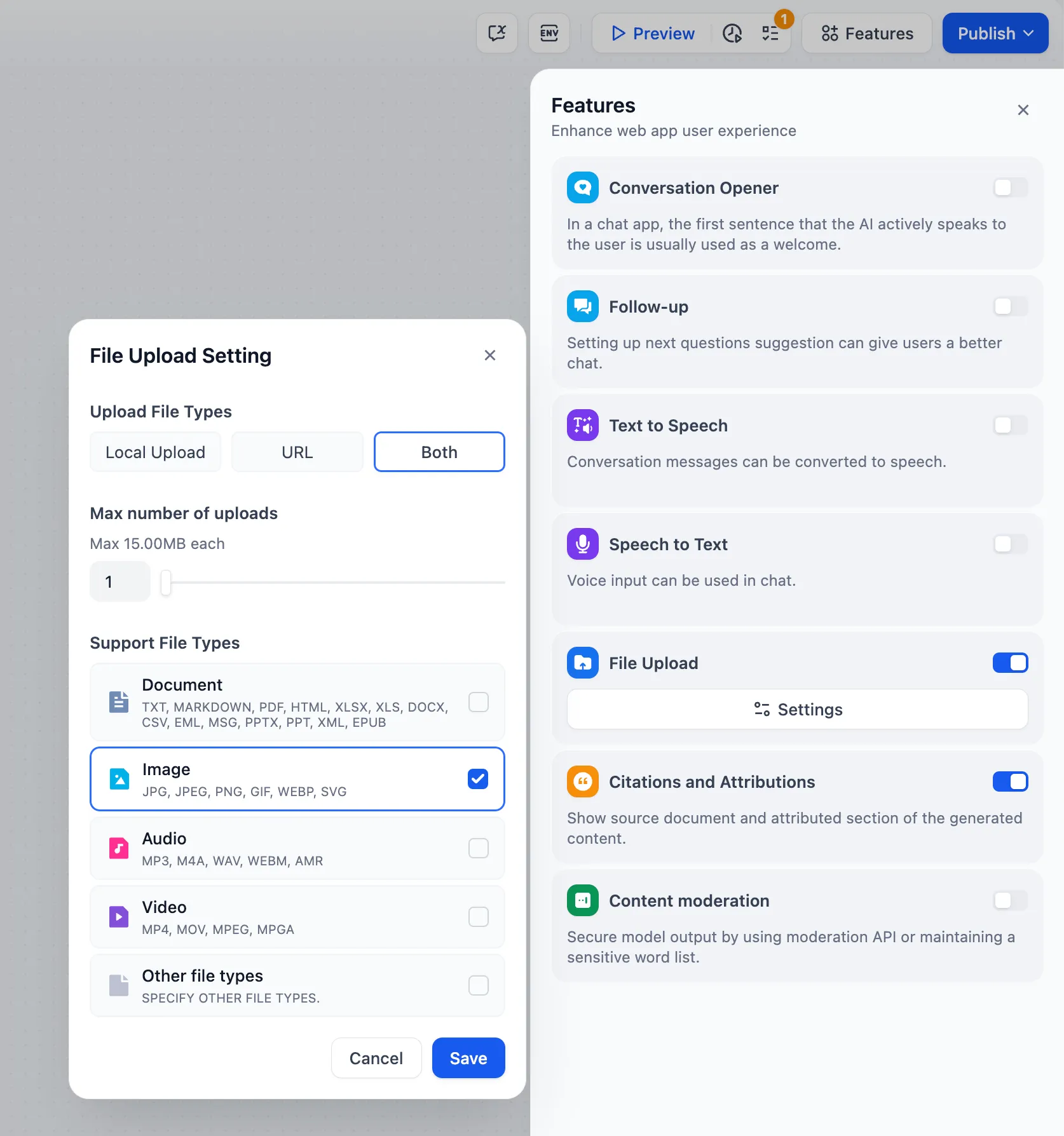Open the chat feedback icon in toolbar
The width and height of the screenshot is (1064, 1136).
pyautogui.click(x=497, y=33)
